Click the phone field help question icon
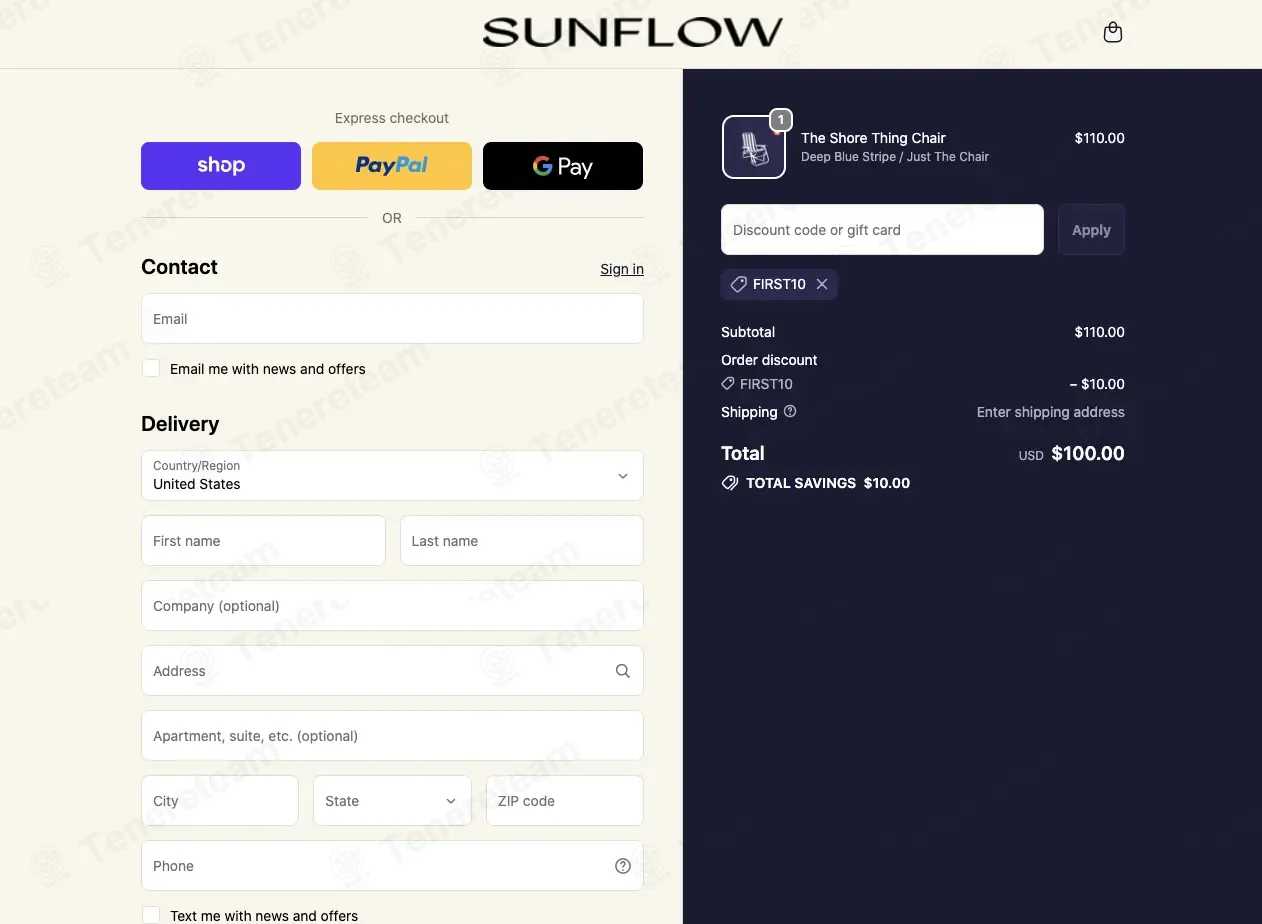The image size is (1262, 924). 623,866
